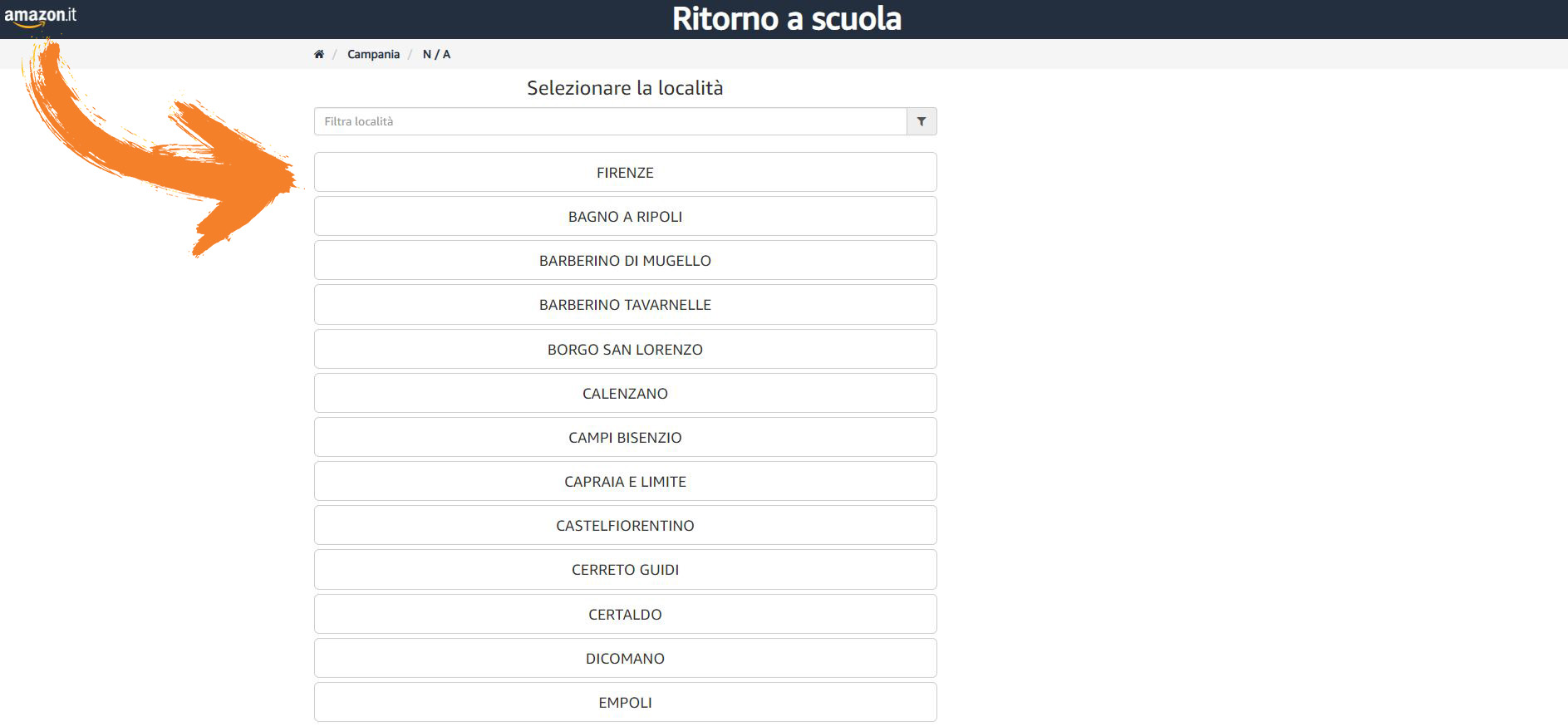
Task: Select CASTELFIORENTINO locality
Action: tap(626, 525)
